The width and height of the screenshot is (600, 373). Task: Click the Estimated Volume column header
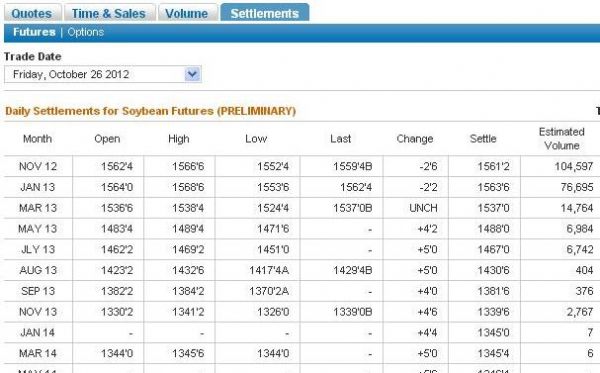[562, 138]
